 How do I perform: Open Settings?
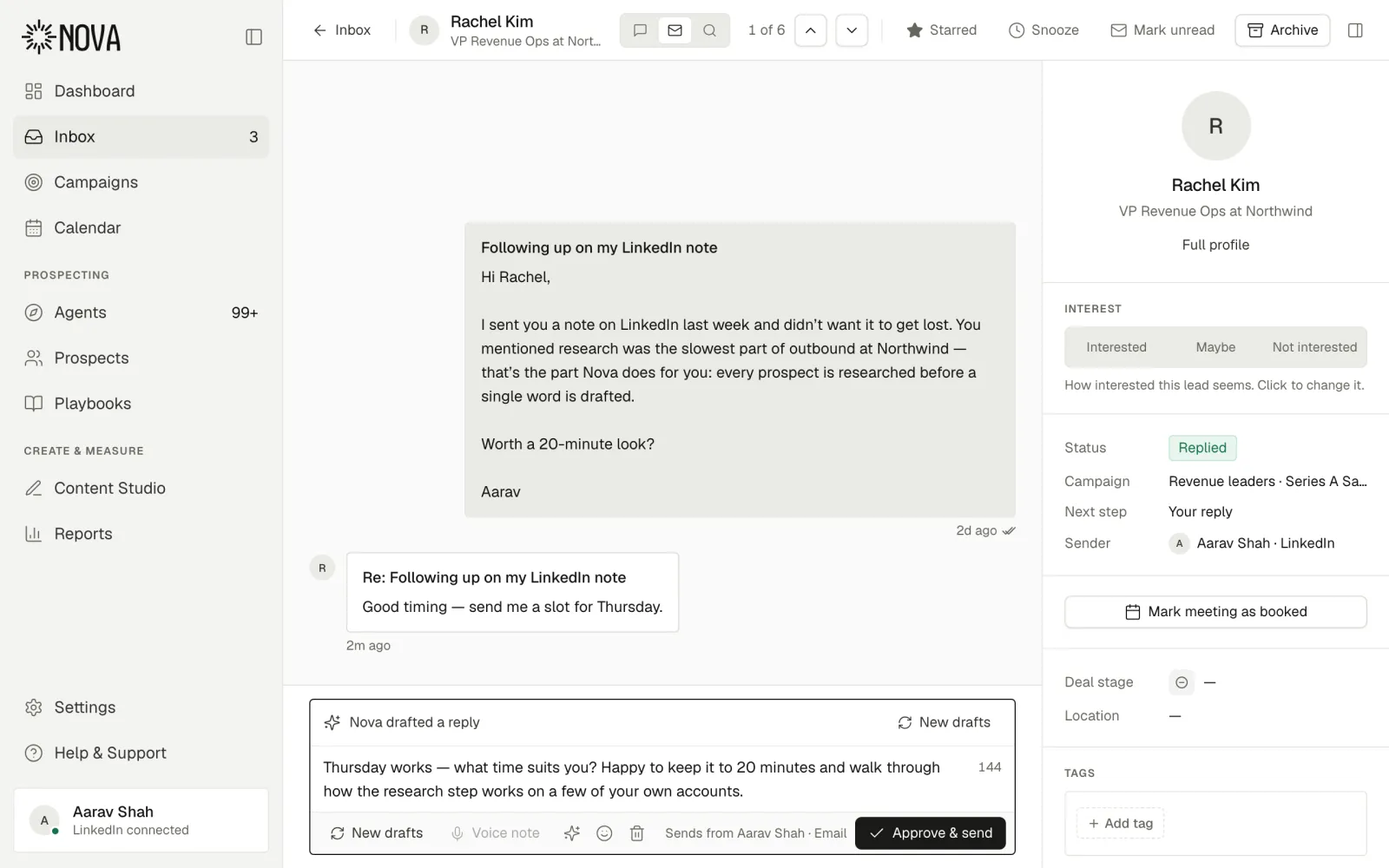click(x=141, y=707)
